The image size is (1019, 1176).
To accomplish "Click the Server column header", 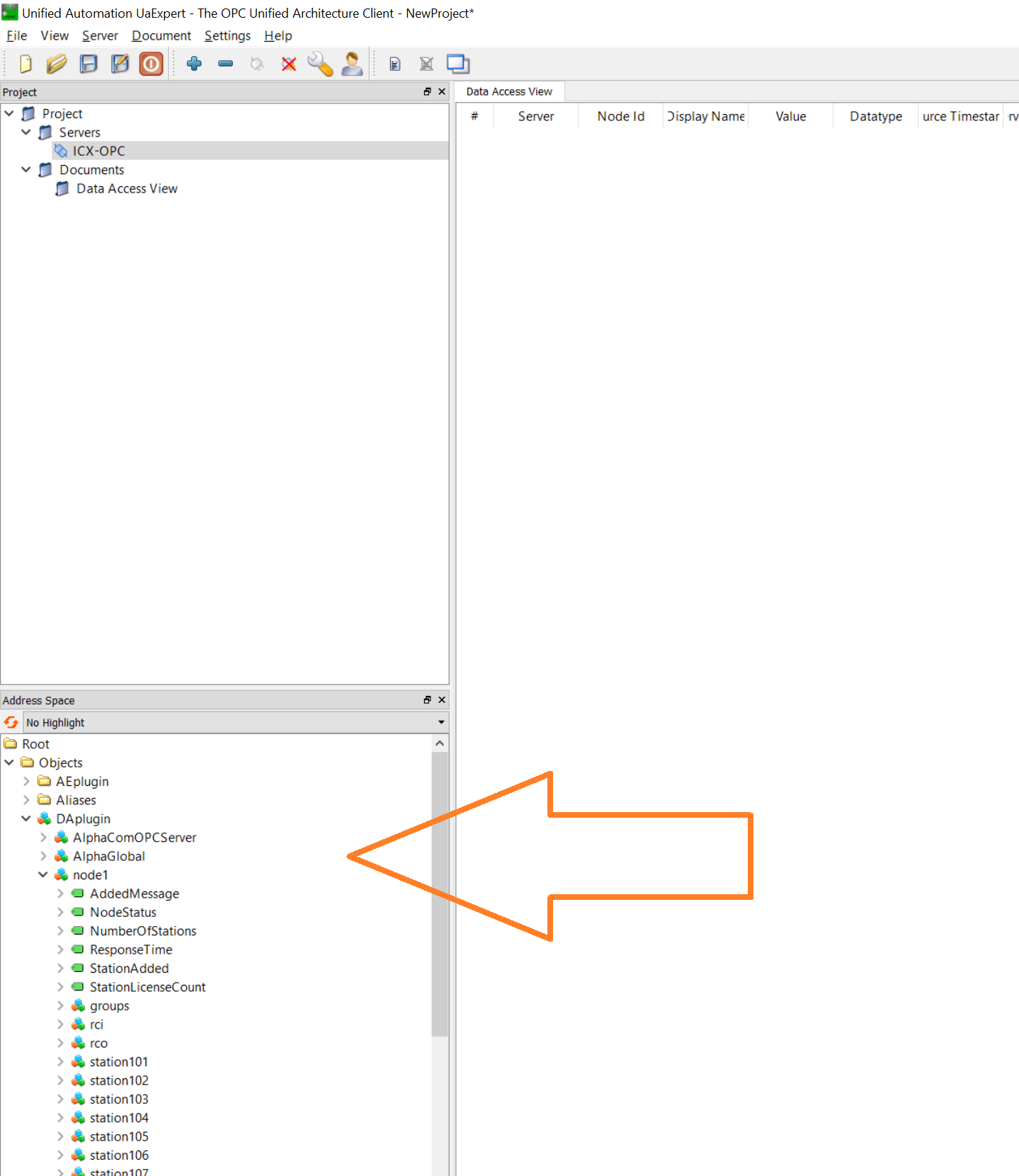I will (x=536, y=116).
